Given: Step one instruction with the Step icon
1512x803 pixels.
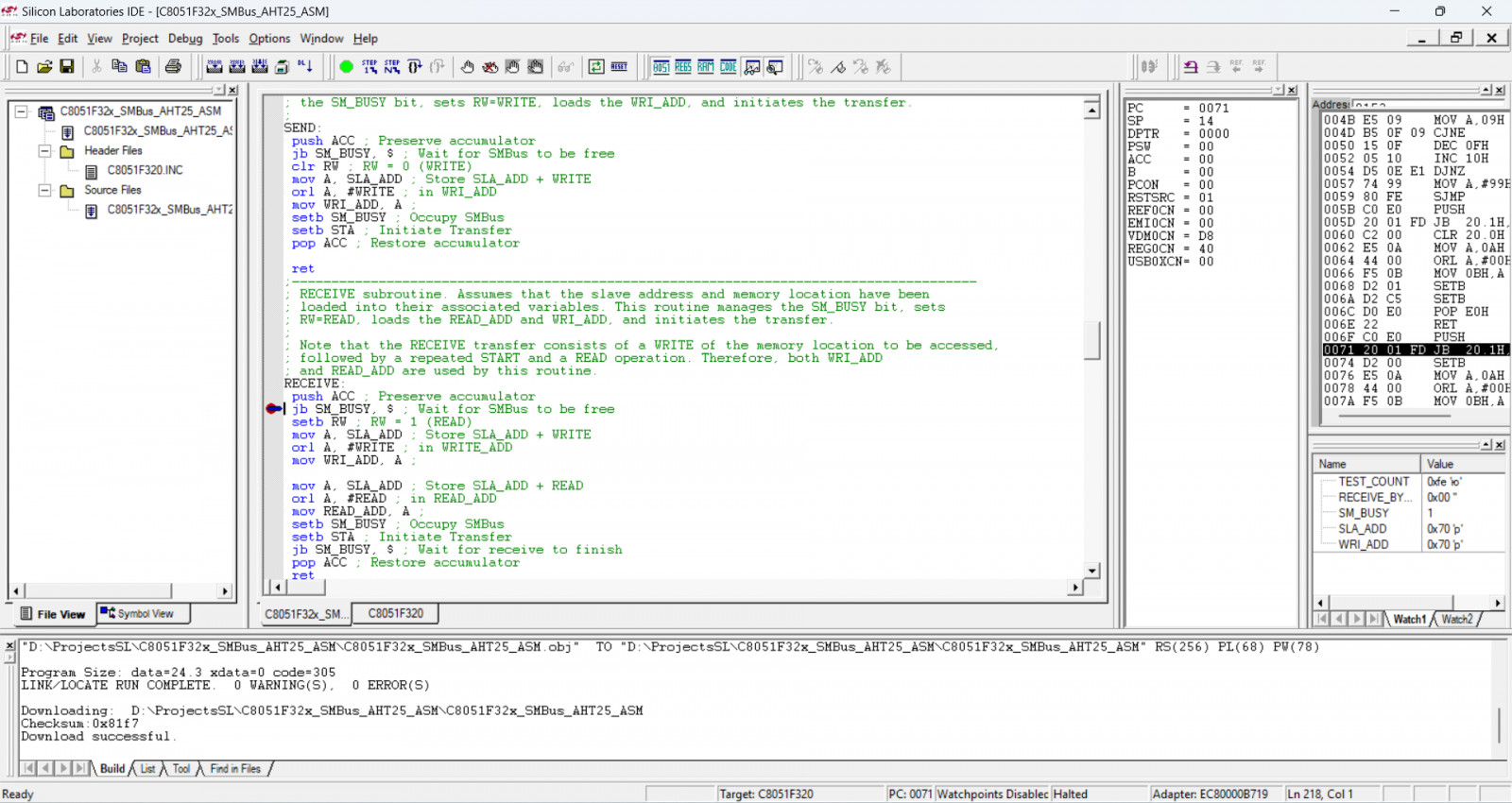Looking at the screenshot, I should click(369, 67).
